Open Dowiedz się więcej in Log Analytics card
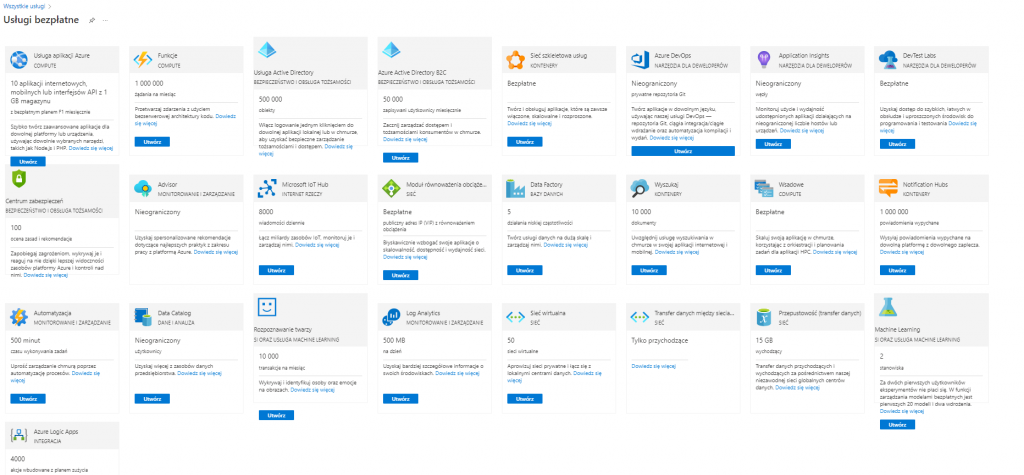 pos(458,373)
